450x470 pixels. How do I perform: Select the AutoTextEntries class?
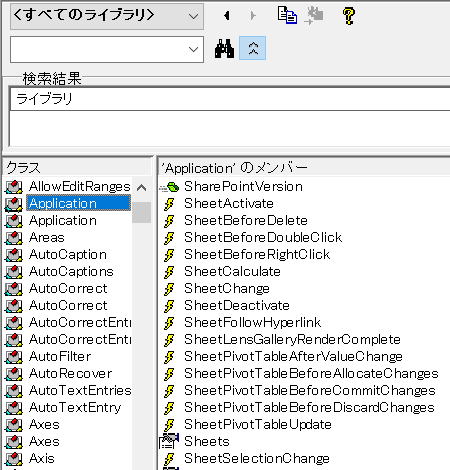(80, 390)
